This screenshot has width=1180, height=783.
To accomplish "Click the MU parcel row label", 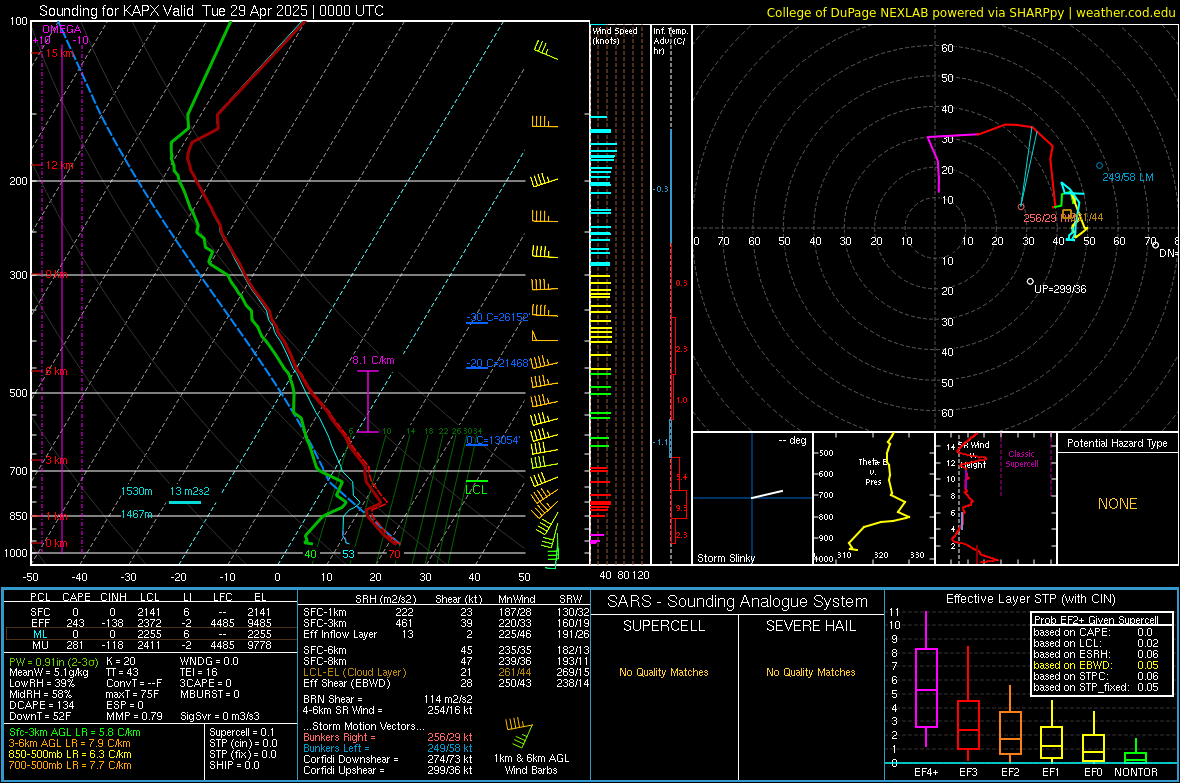I will 40,645.
